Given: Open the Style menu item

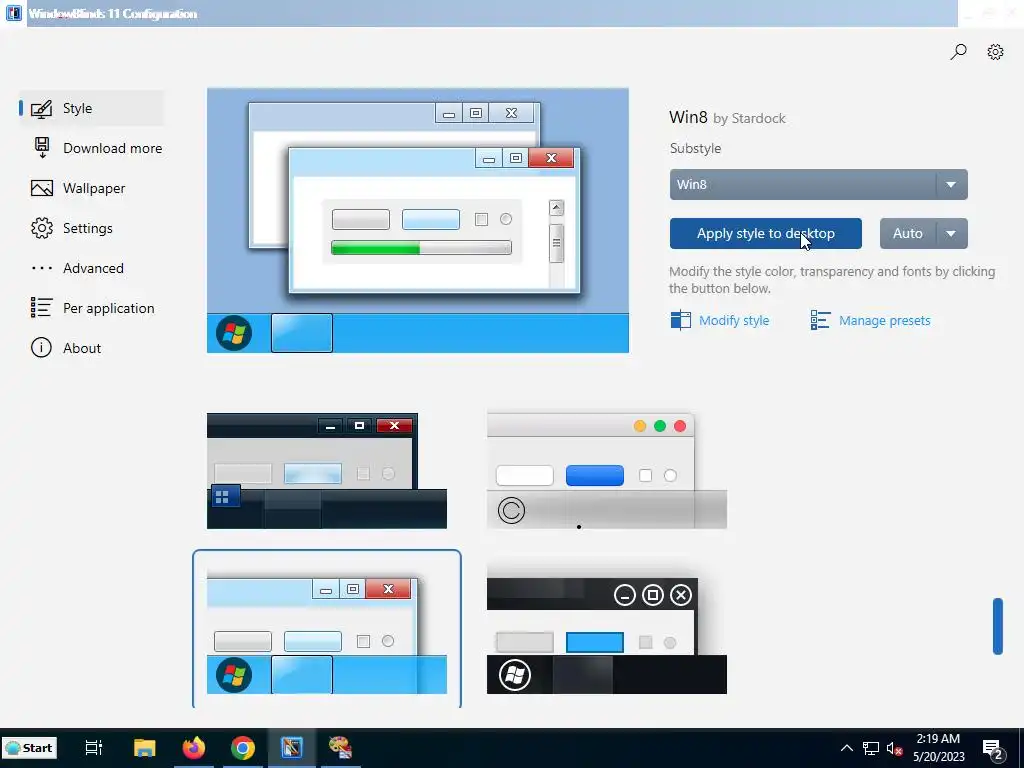Looking at the screenshot, I should [91, 108].
